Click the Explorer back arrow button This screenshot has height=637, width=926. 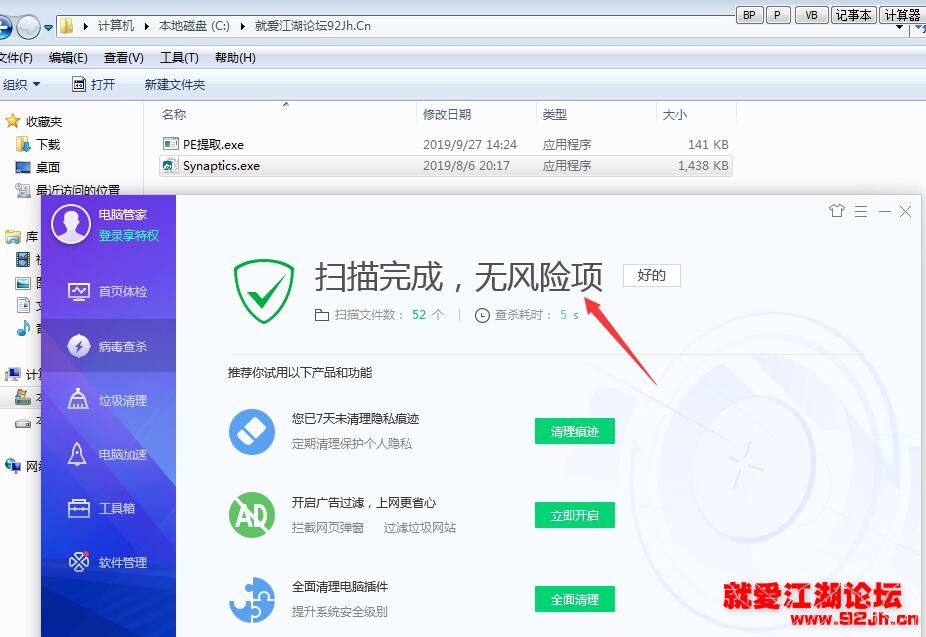tap(4, 27)
